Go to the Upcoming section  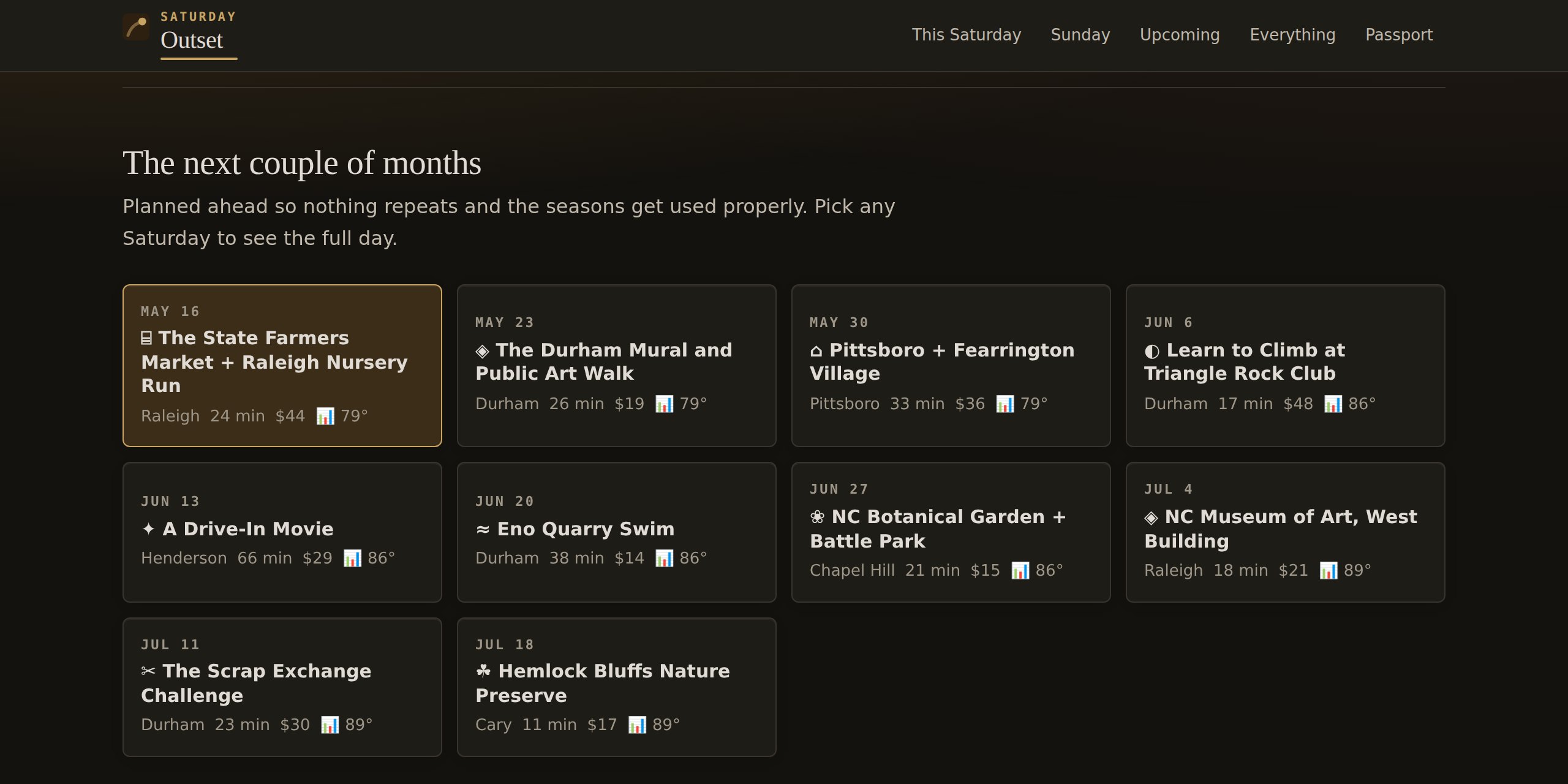[1180, 35]
